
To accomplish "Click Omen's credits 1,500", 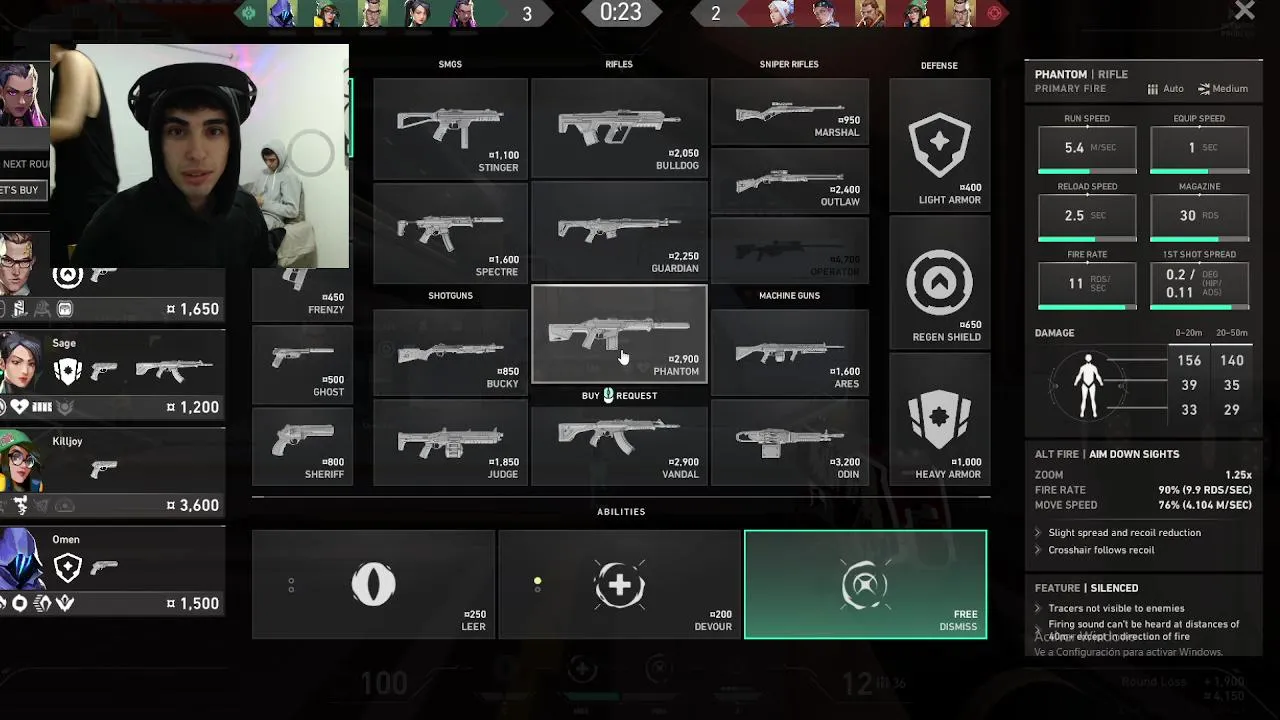I will [193, 604].
